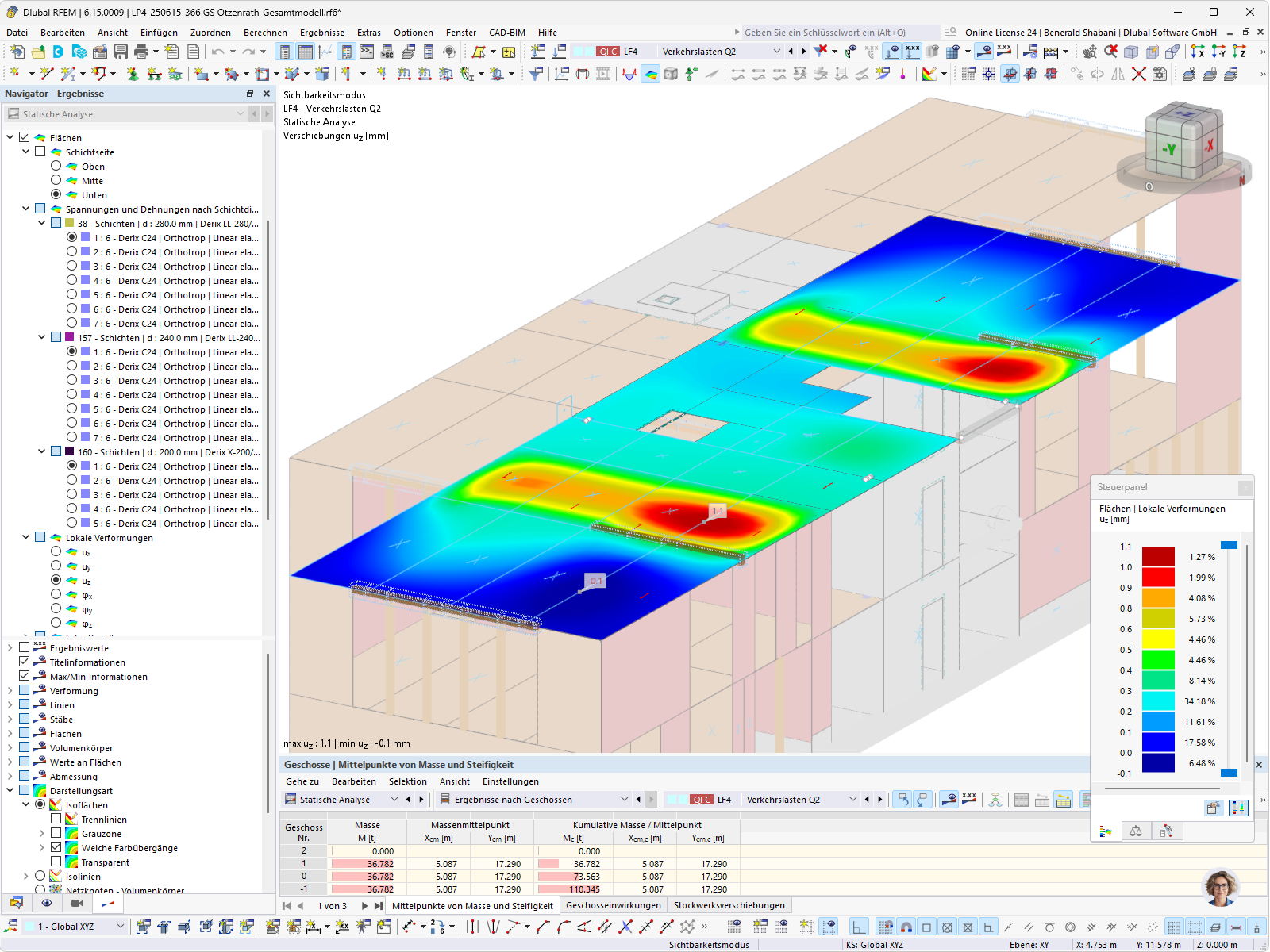The width and height of the screenshot is (1270, 952).
Task: Select the ux local deformation radio
Action: [56, 552]
